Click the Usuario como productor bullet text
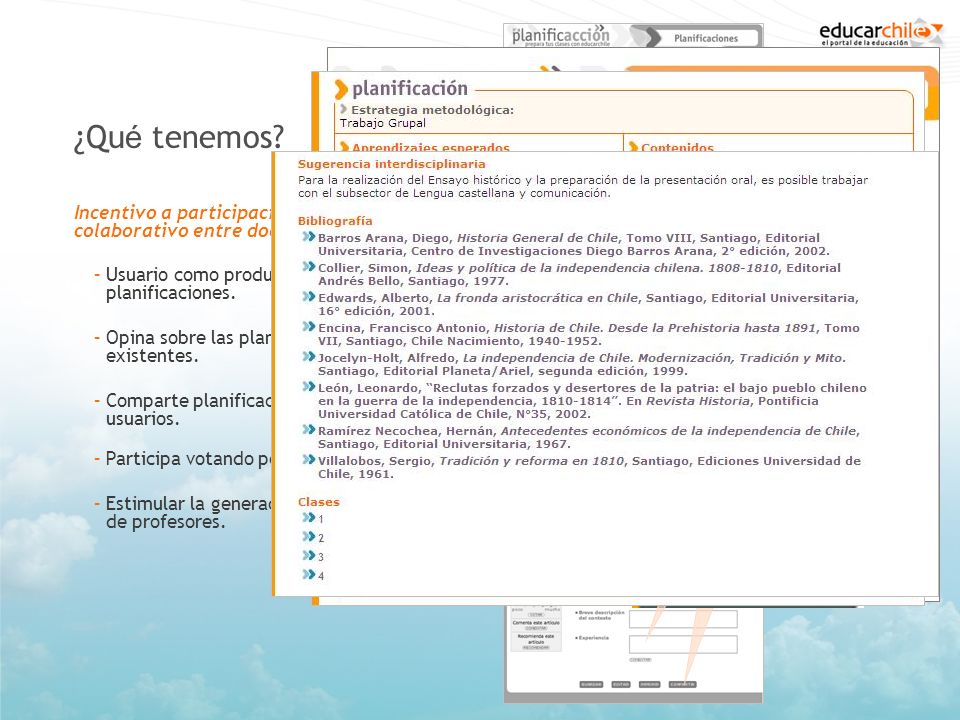The width and height of the screenshot is (960, 720). [x=189, y=283]
